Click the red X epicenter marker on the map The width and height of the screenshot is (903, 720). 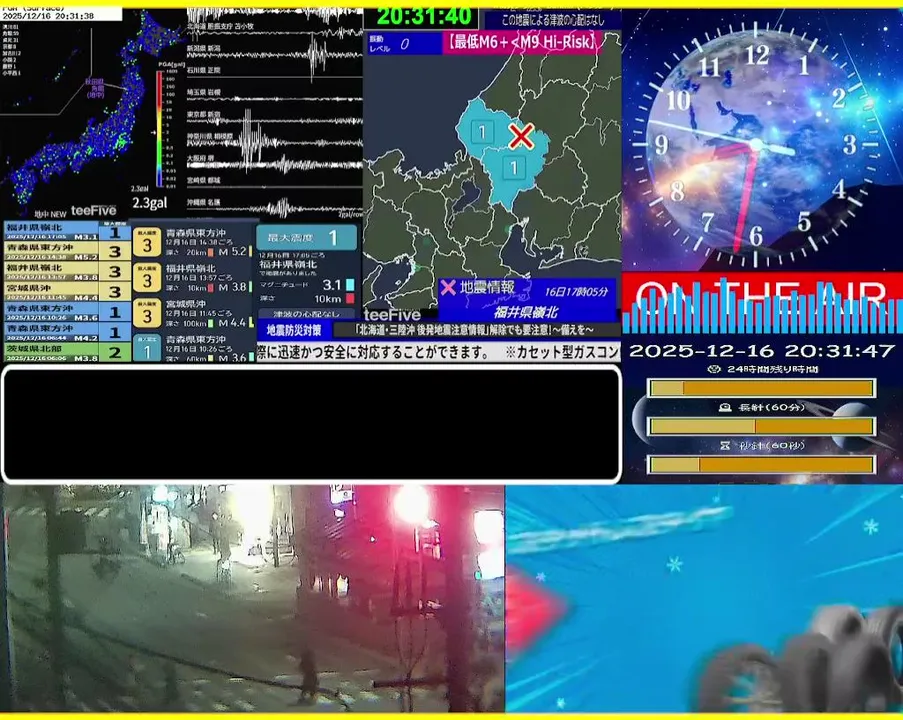(521, 137)
